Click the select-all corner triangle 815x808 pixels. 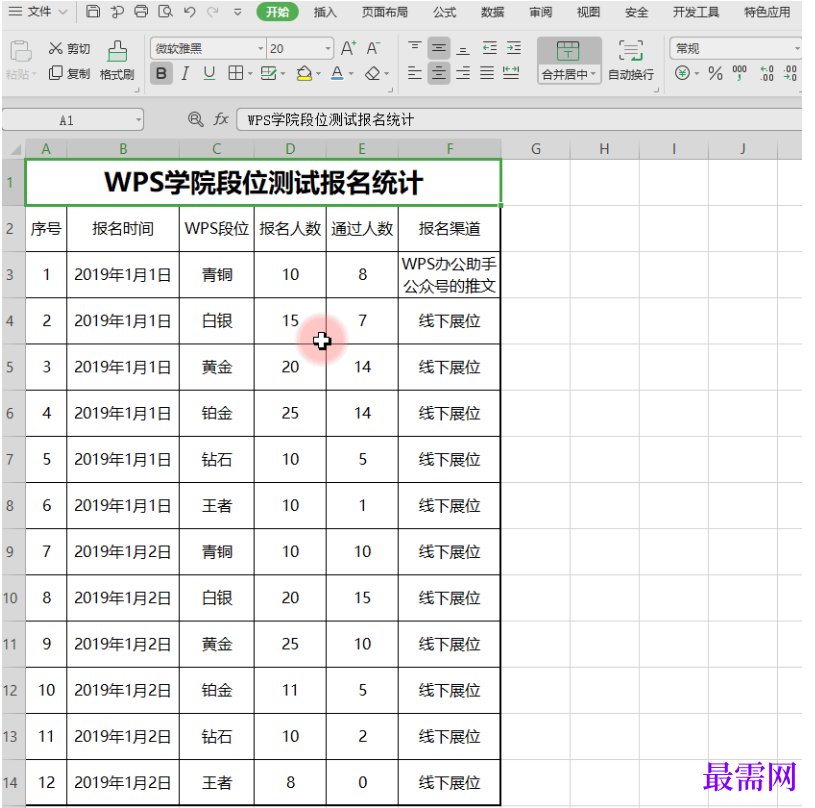click(x=15, y=149)
